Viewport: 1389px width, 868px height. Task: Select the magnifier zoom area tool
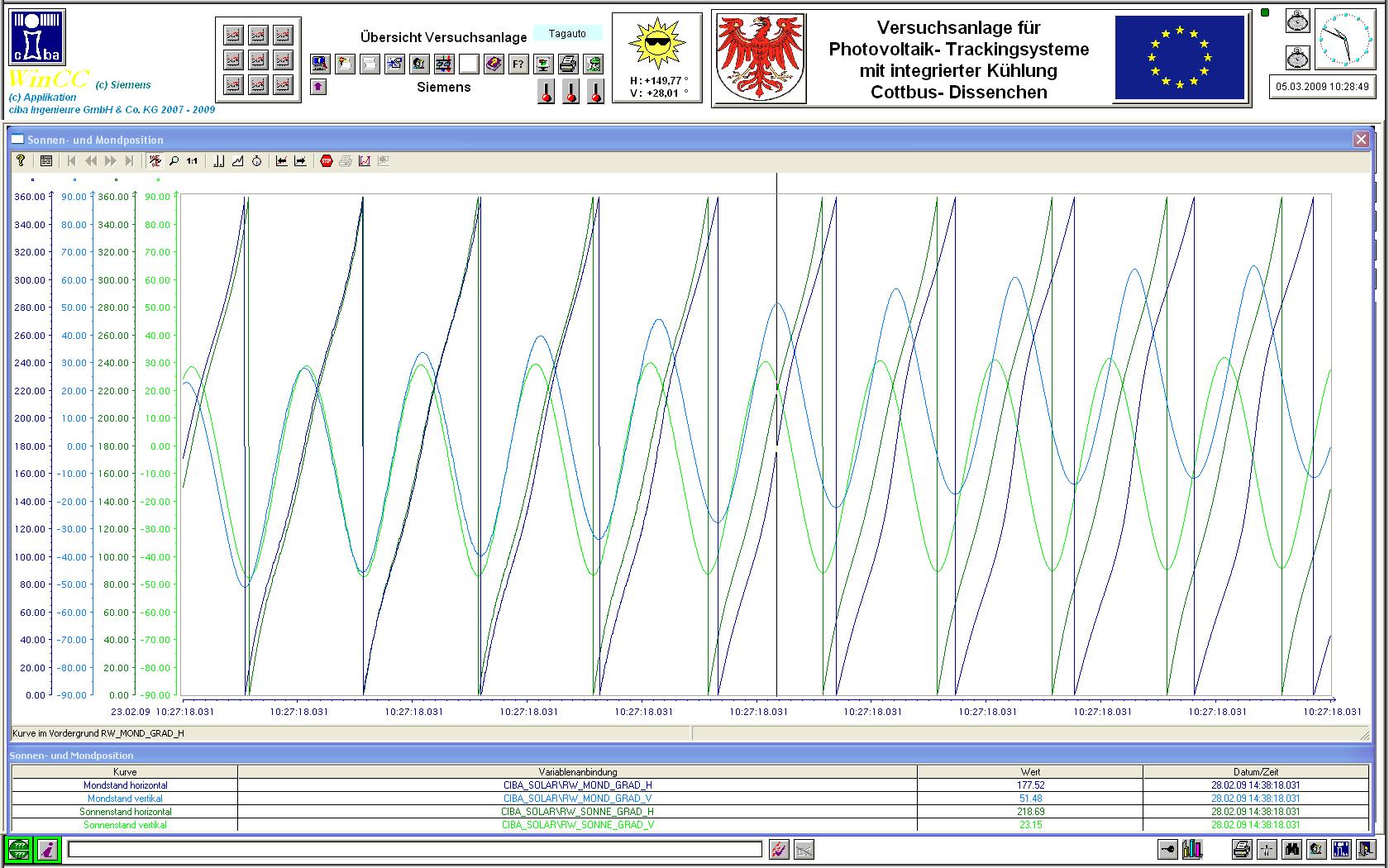click(174, 161)
